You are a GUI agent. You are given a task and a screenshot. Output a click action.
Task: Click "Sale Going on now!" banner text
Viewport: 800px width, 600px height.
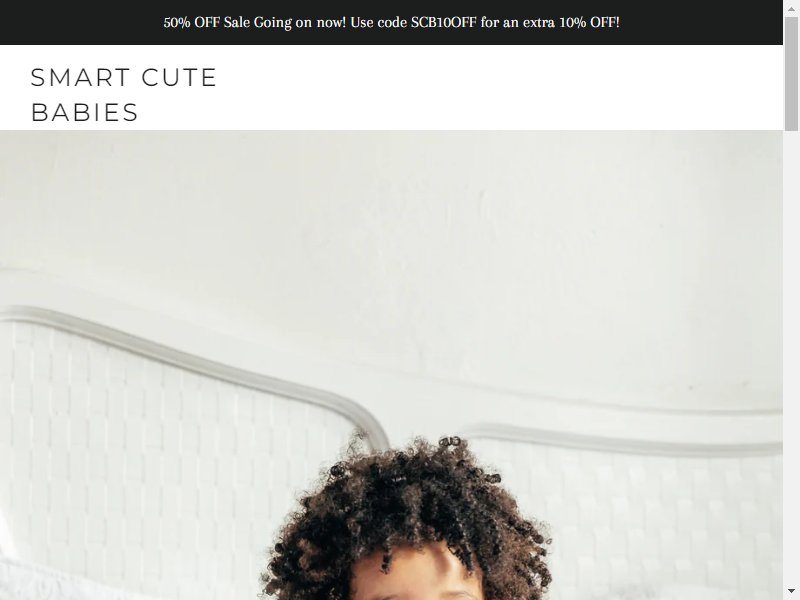point(285,22)
